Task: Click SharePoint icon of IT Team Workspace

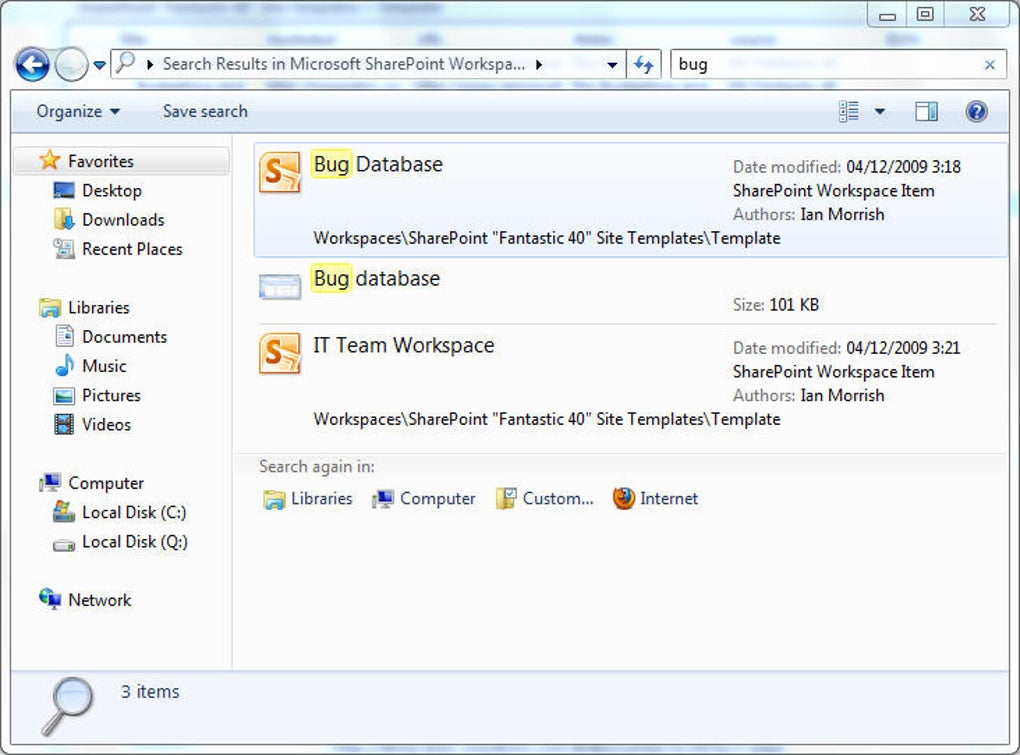Action: coord(280,353)
